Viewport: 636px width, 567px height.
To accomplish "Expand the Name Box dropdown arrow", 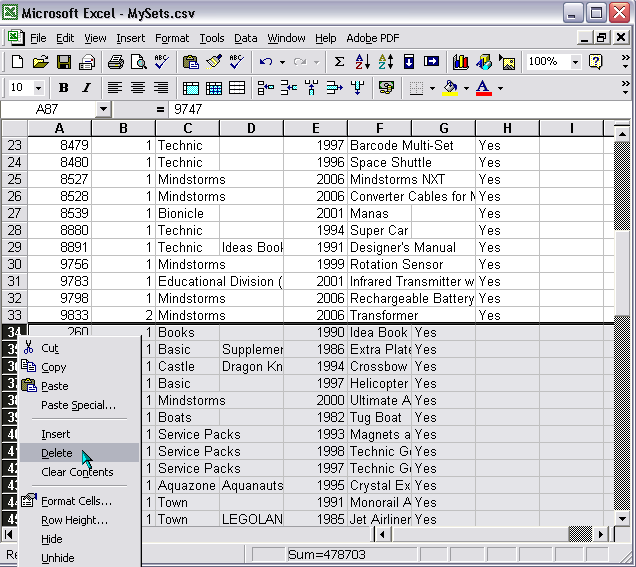I will pyautogui.click(x=103, y=109).
